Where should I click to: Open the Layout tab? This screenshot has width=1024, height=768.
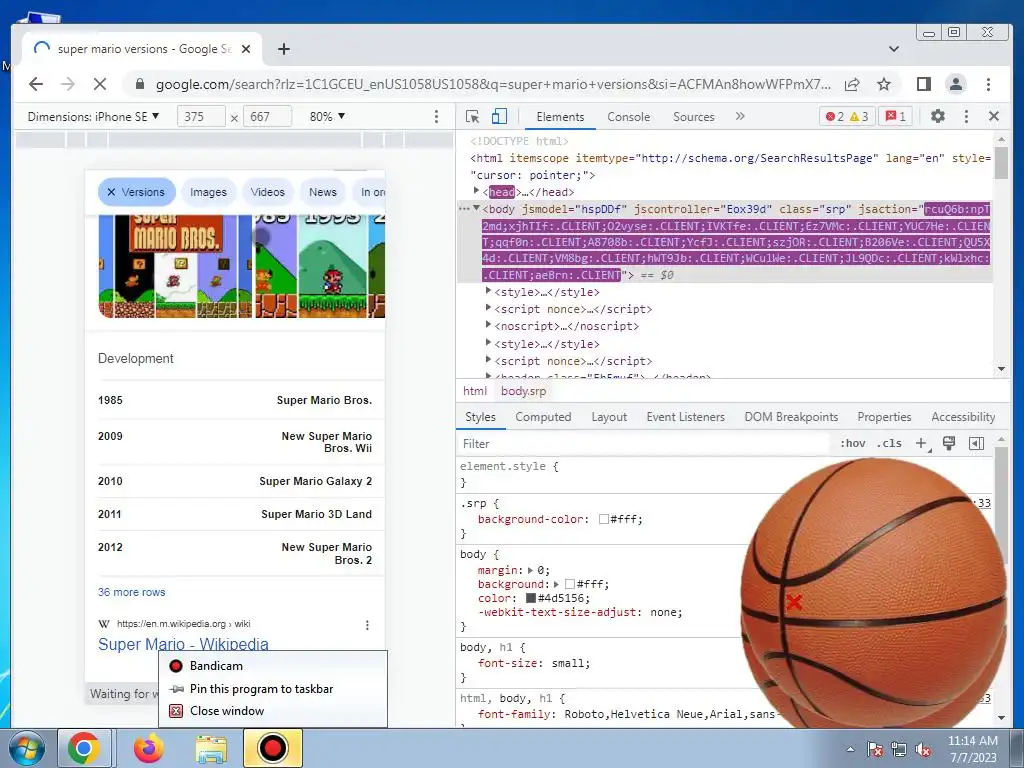coord(609,417)
